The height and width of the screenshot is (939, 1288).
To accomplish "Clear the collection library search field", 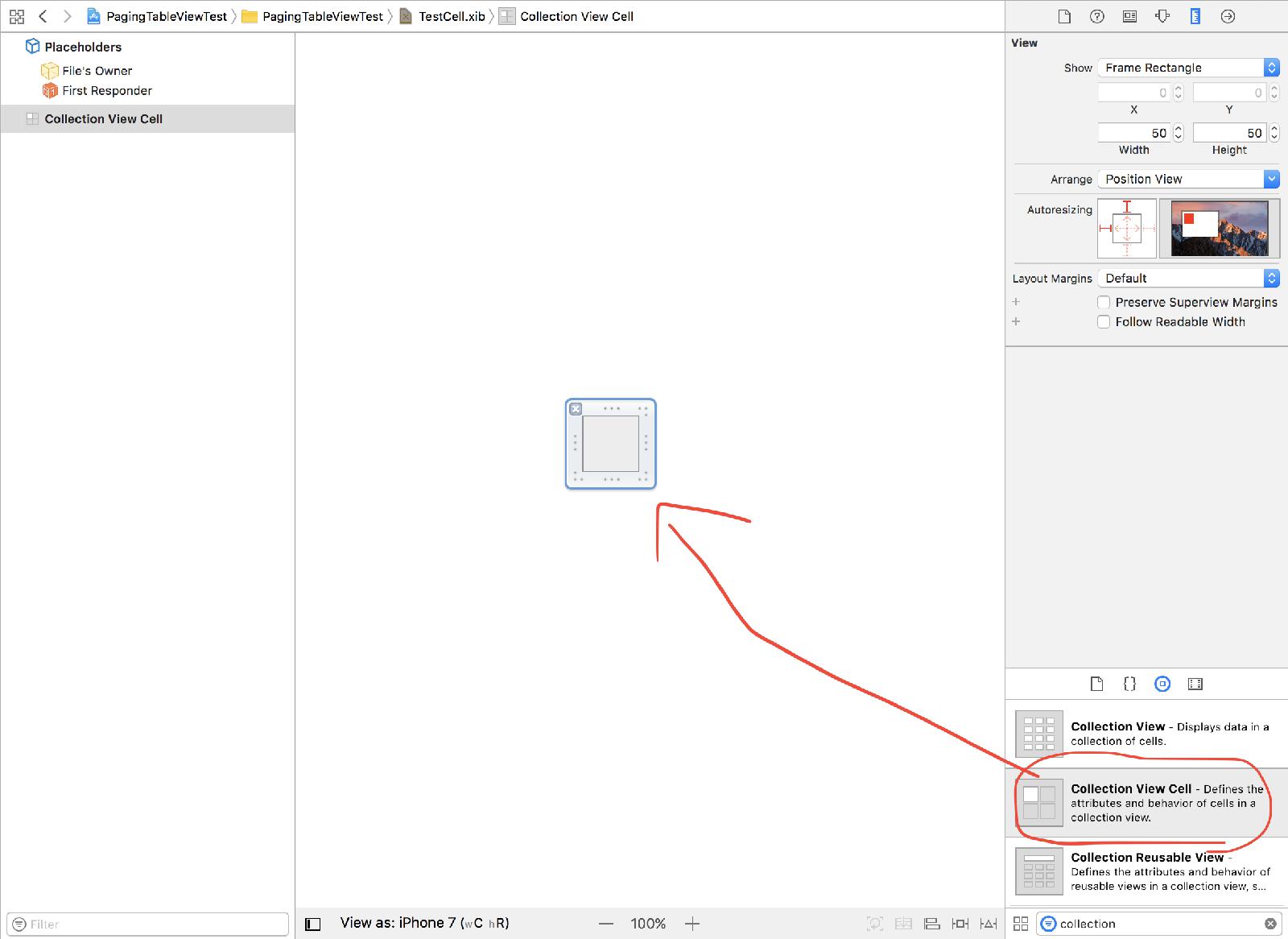I will (x=1270, y=924).
